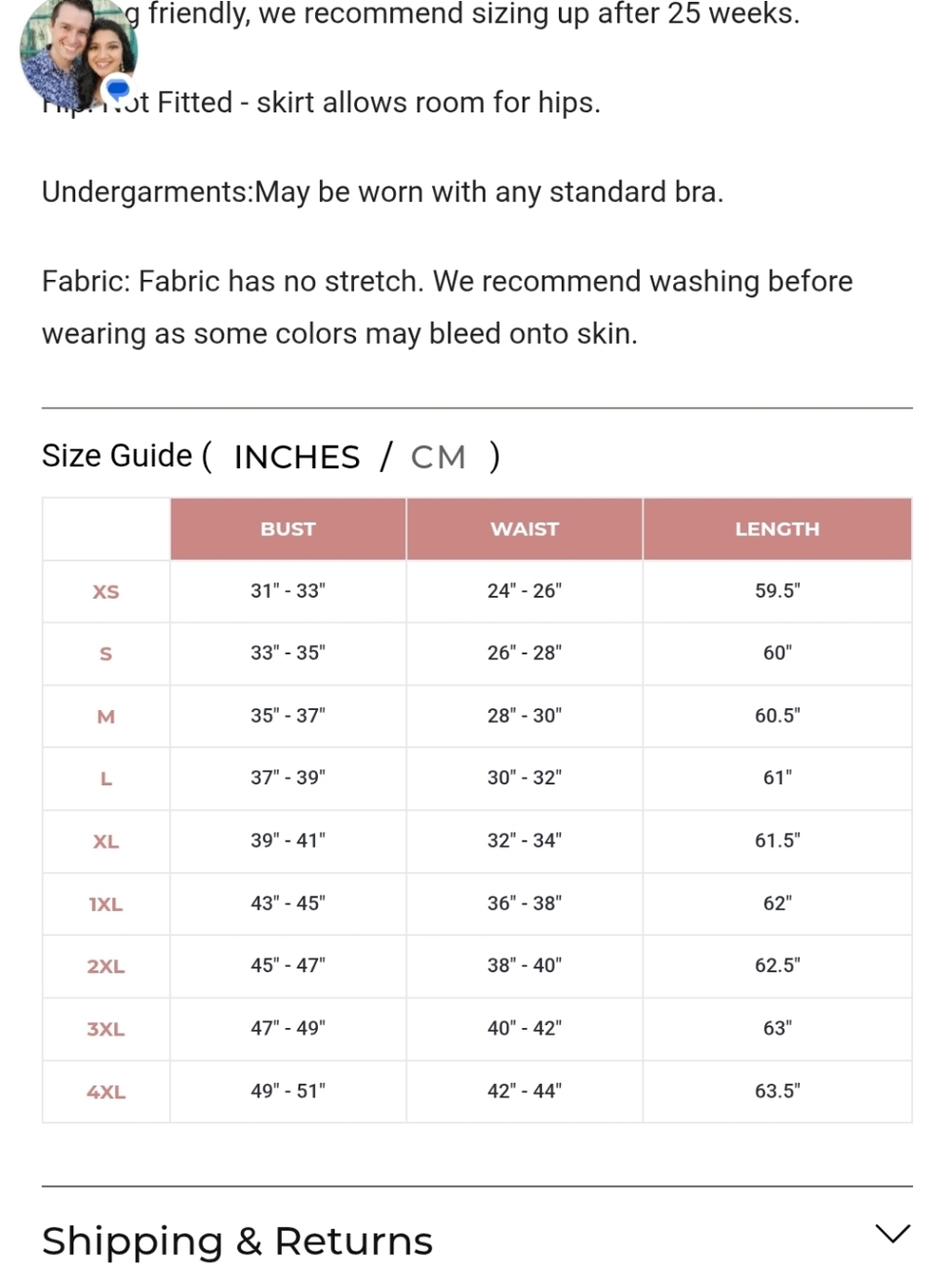Screen dimensions: 952x1265
Task: Click the L waist measurement 30" - 32"
Action: point(525,778)
